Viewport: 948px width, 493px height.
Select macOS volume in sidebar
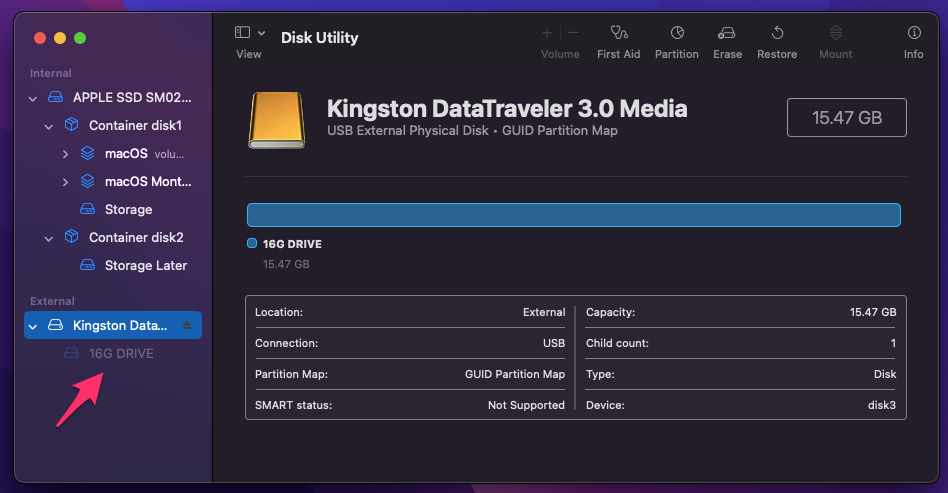tap(126, 154)
